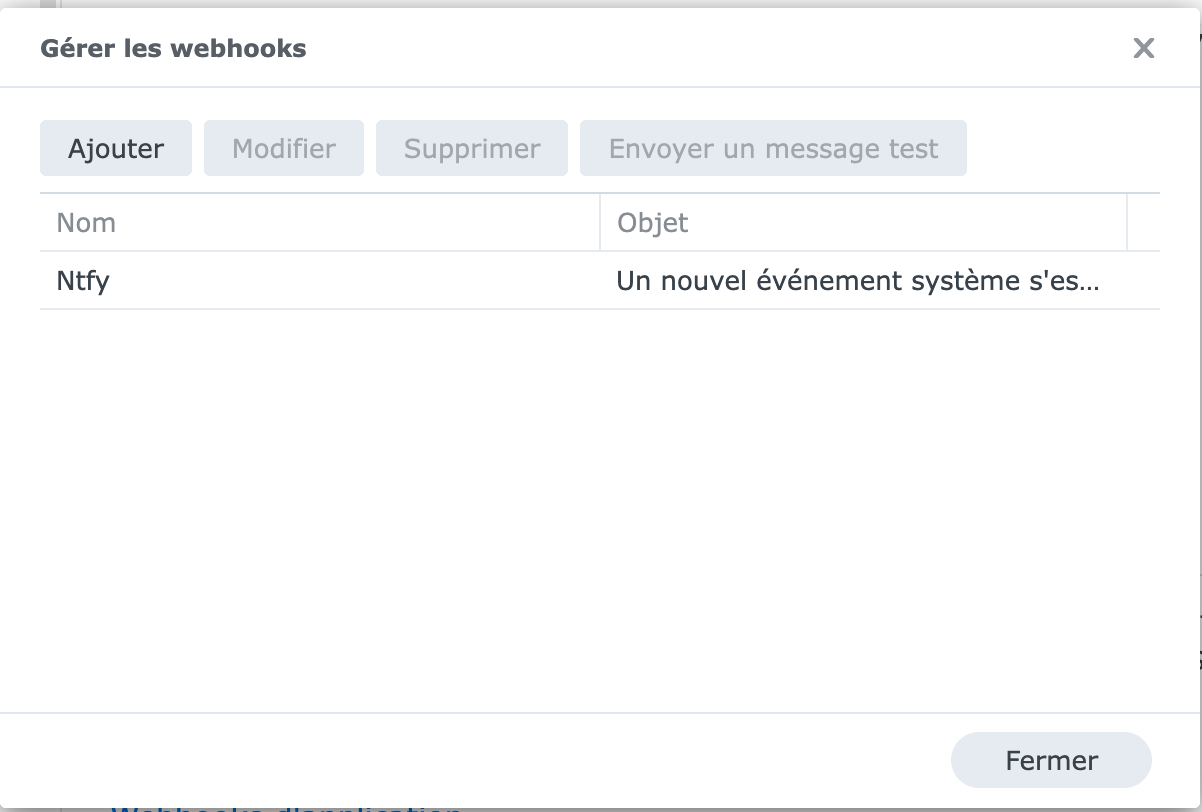
Task: Sort webhooks by the Nom column
Action: tap(320, 222)
